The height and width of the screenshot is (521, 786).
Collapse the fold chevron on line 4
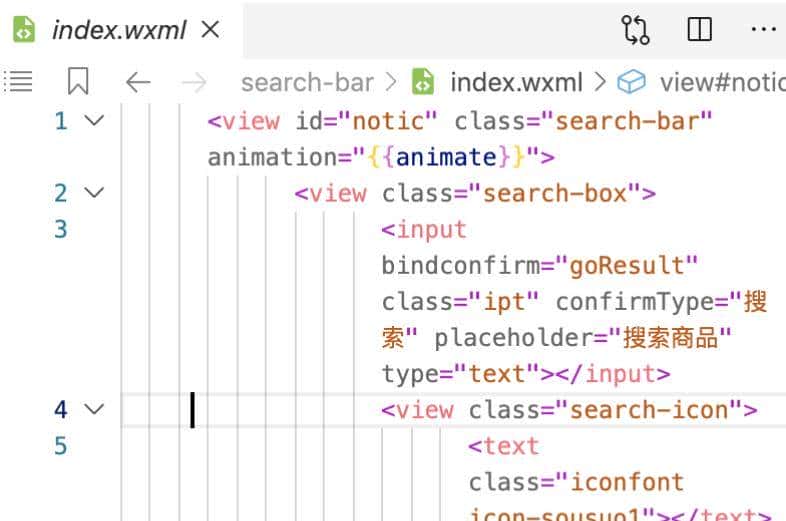pyautogui.click(x=94, y=409)
